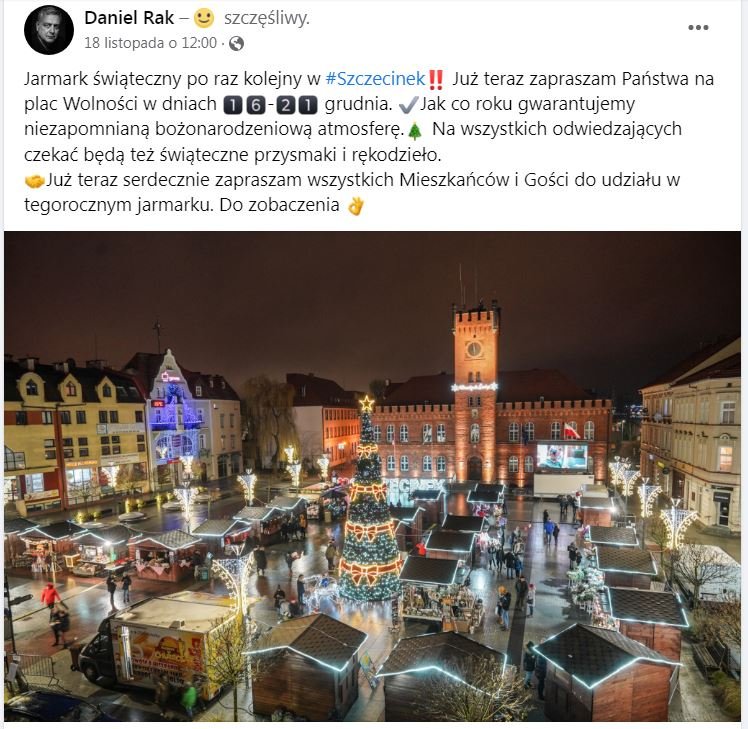Image resolution: width=748 pixels, height=729 pixels.
Task: Open the #Szczecinek hashtag link
Action: click(x=375, y=78)
